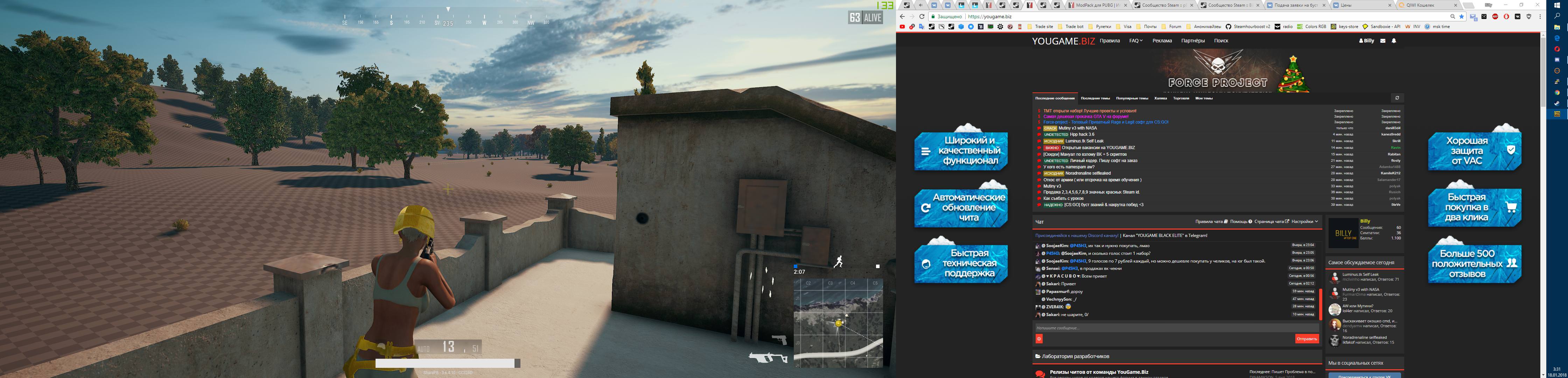Open the Google Translate bookmark icon
Screen dimensions: 1568x378
(922, 27)
